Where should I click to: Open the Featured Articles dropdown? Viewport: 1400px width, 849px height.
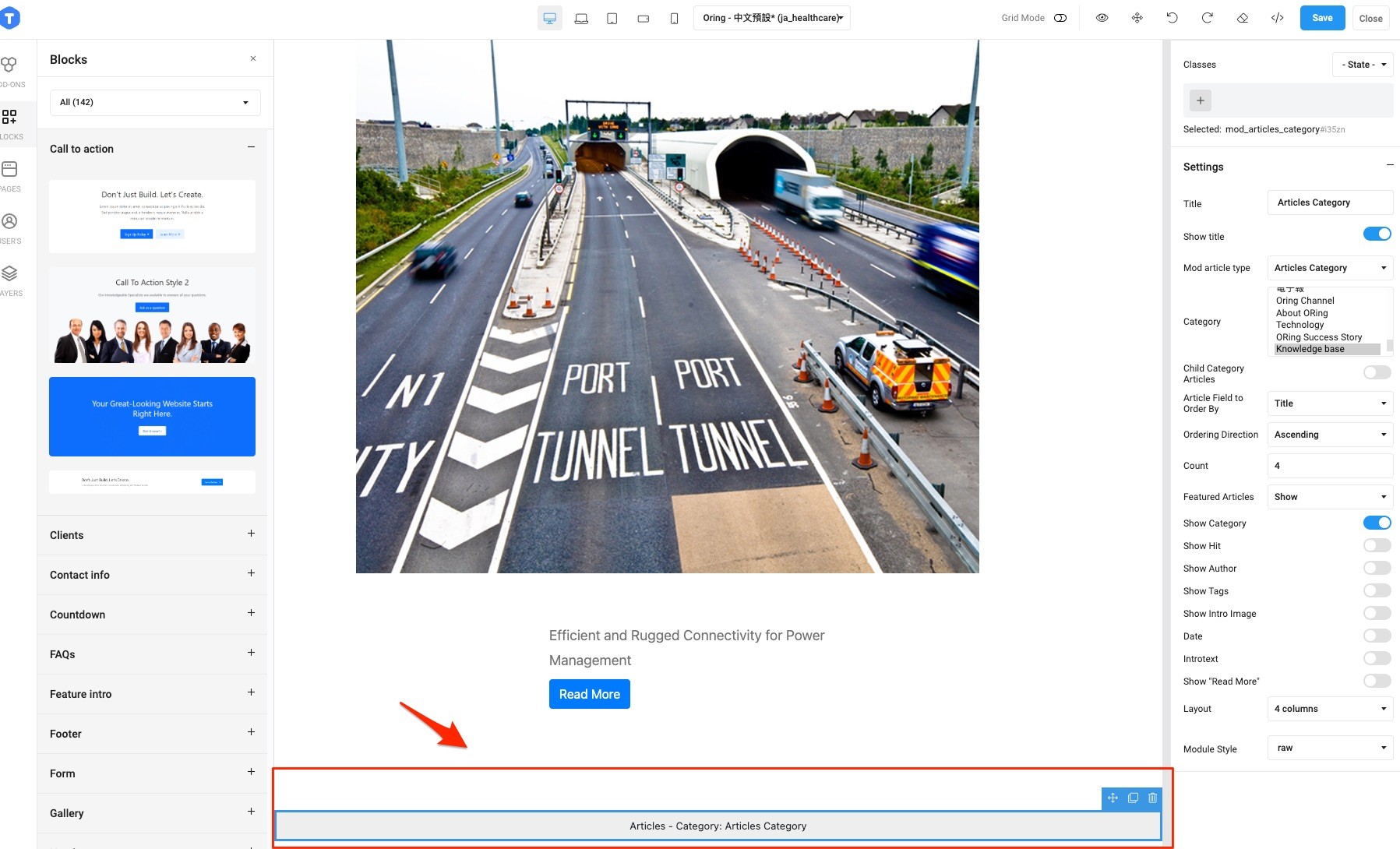tap(1330, 497)
